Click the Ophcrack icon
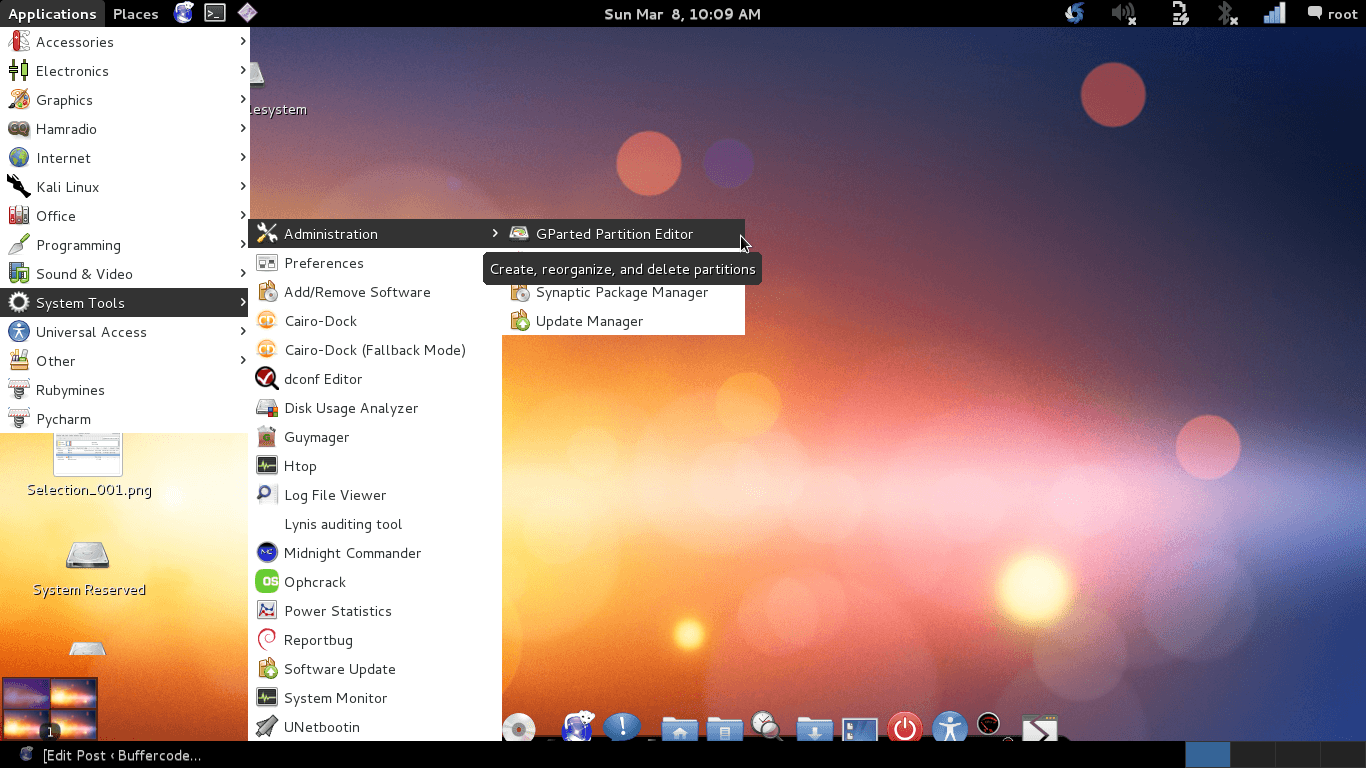The width and height of the screenshot is (1366, 768). [x=267, y=582]
